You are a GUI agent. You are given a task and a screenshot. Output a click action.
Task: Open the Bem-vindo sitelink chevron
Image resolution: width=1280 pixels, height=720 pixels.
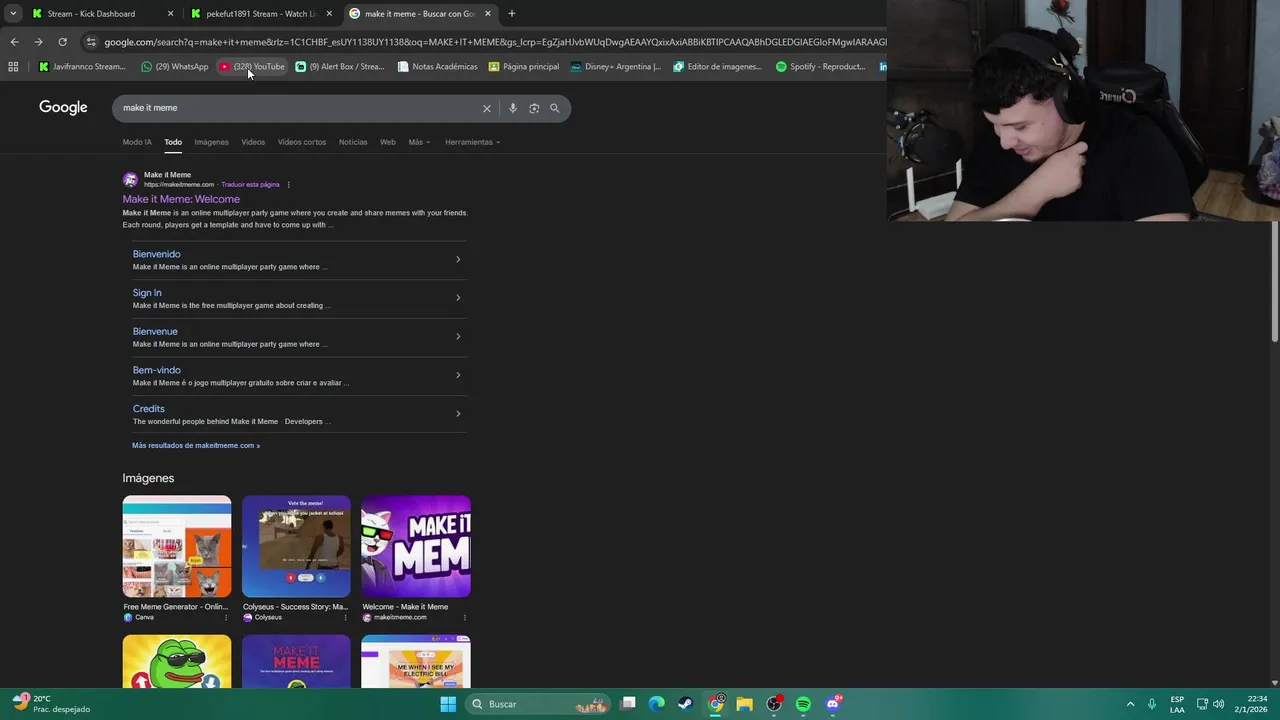(x=458, y=375)
